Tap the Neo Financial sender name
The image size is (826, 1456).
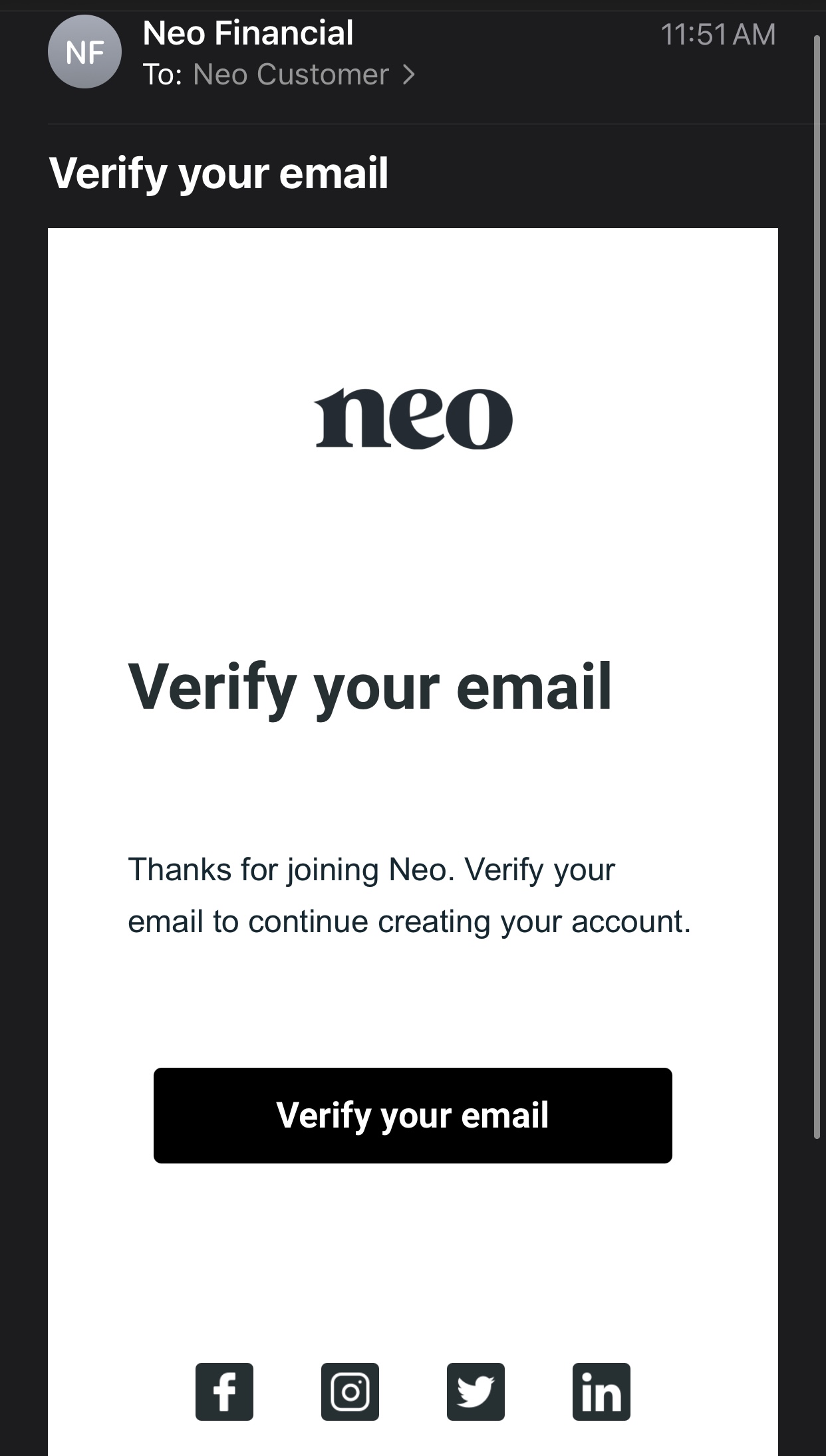[x=248, y=33]
